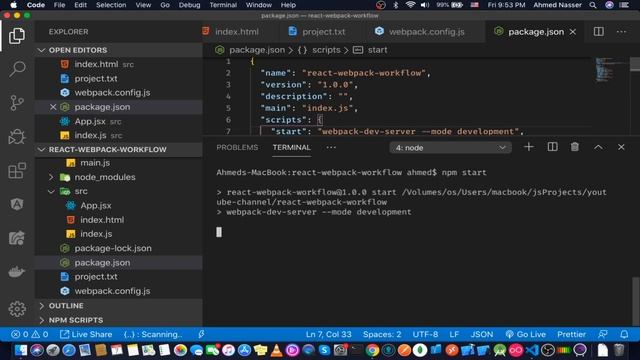
Task: Click the terminal vertical scrollbar
Action: pos(635,301)
